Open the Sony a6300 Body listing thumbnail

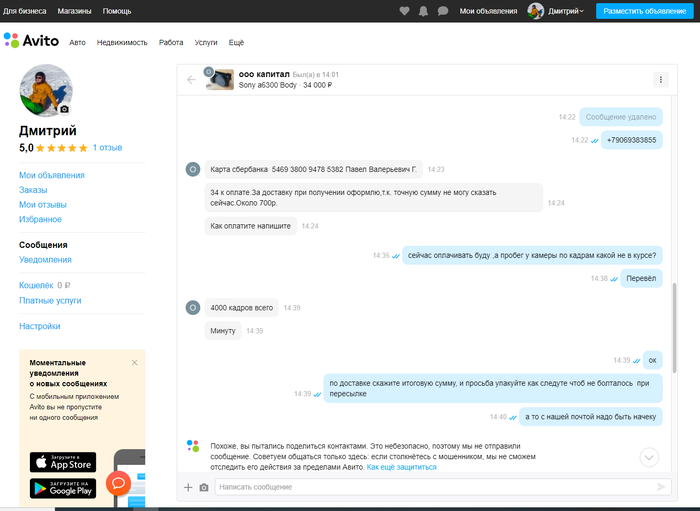(220, 80)
